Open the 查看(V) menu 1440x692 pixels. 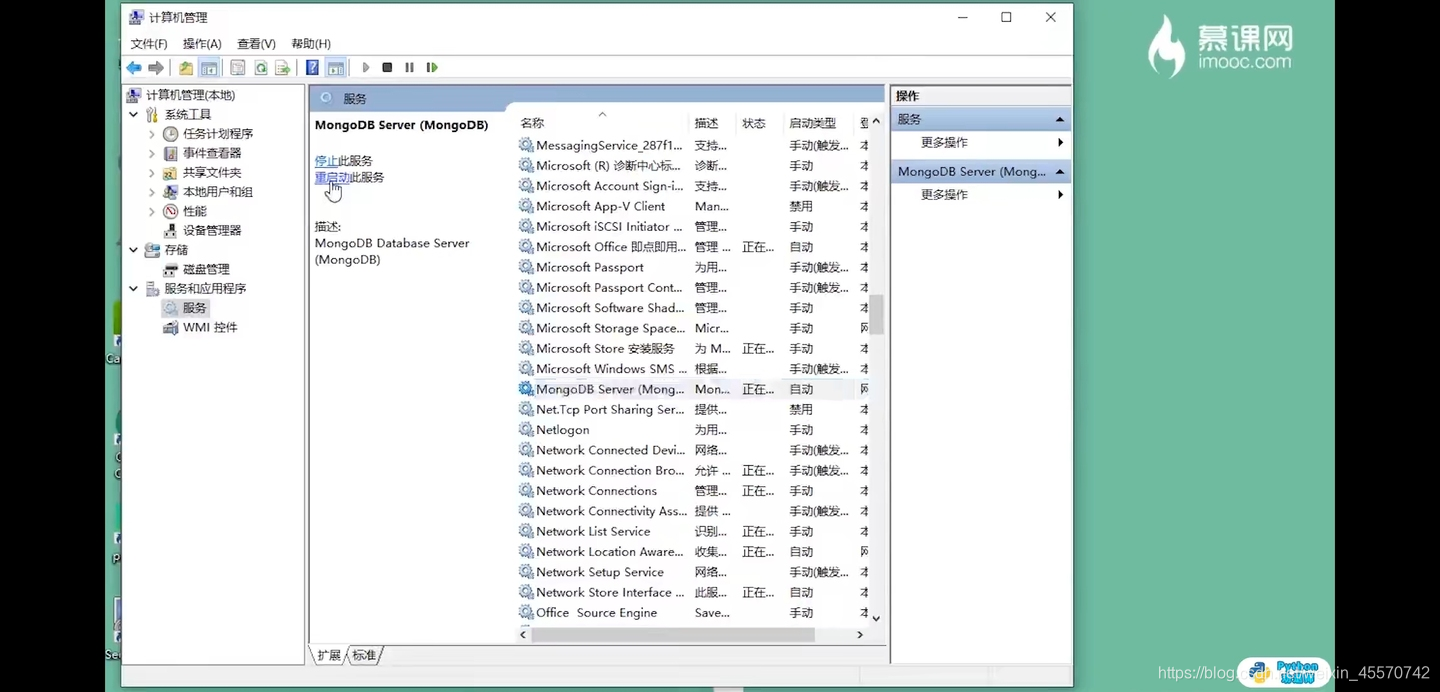[x=256, y=44]
